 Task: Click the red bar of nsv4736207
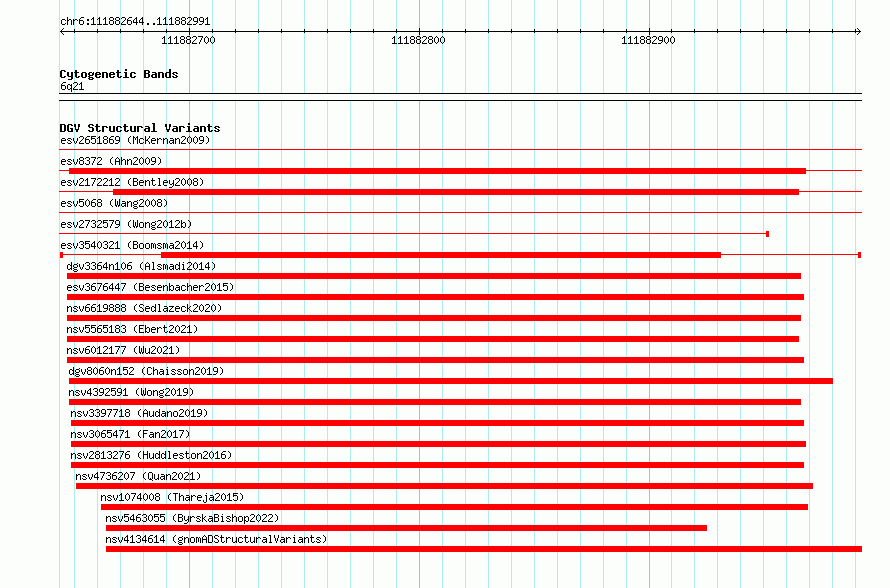pyautogui.click(x=444, y=486)
